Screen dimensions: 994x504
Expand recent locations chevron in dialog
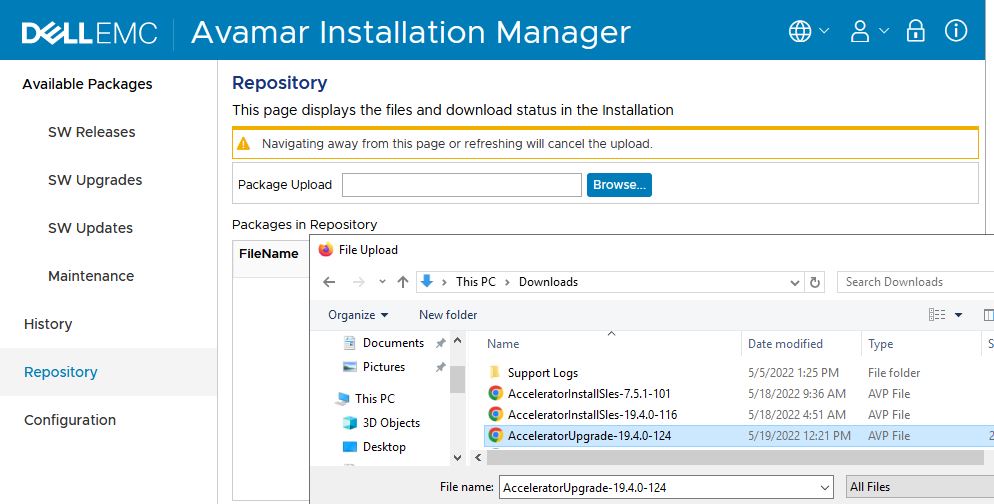click(x=381, y=282)
